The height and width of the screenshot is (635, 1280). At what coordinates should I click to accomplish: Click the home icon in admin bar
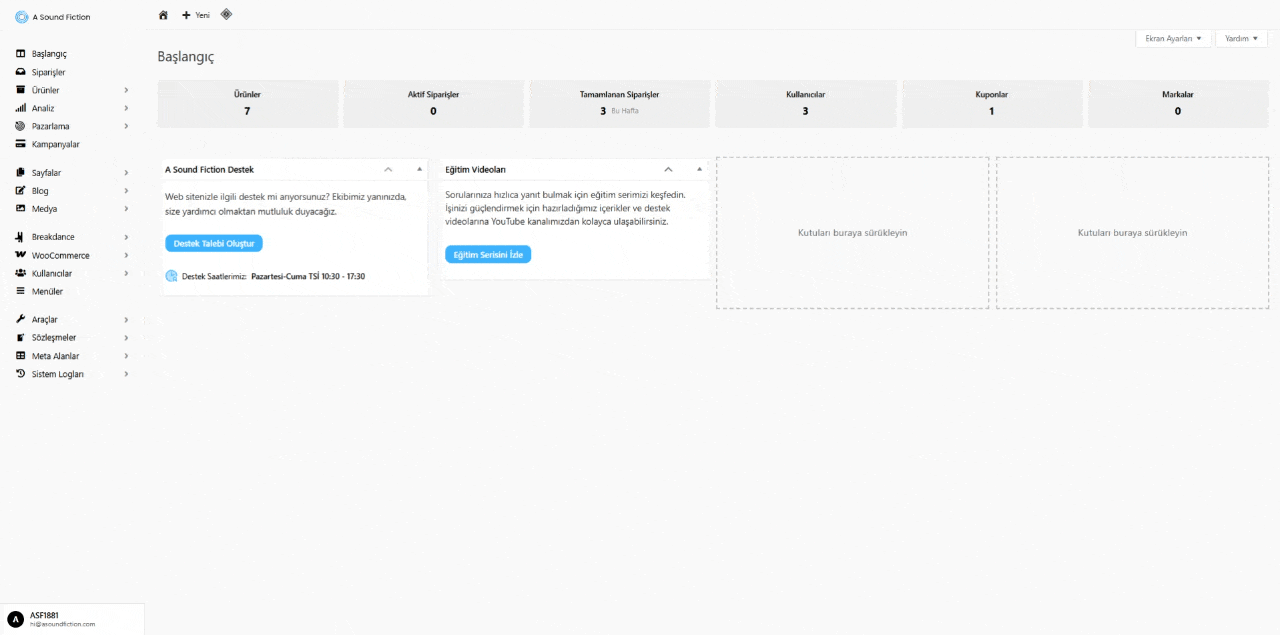(x=163, y=16)
